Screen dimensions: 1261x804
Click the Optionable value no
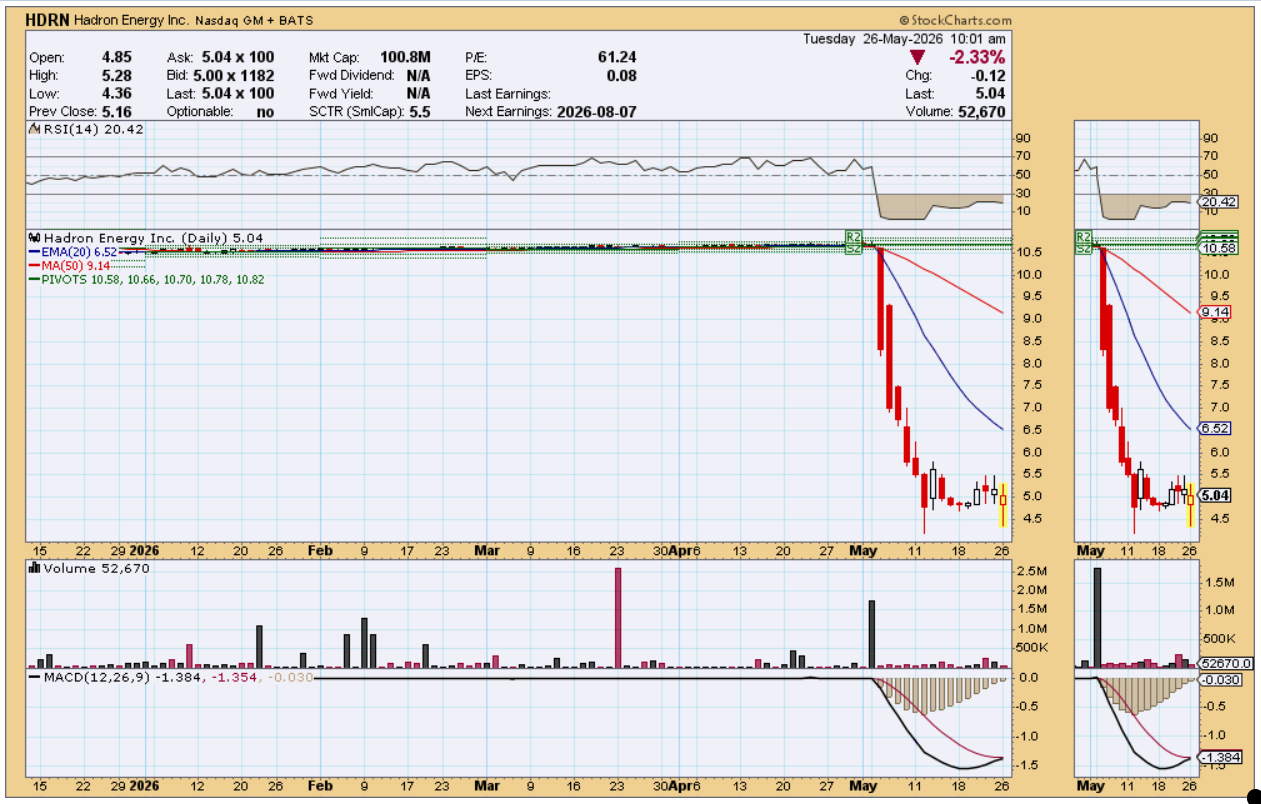(265, 112)
